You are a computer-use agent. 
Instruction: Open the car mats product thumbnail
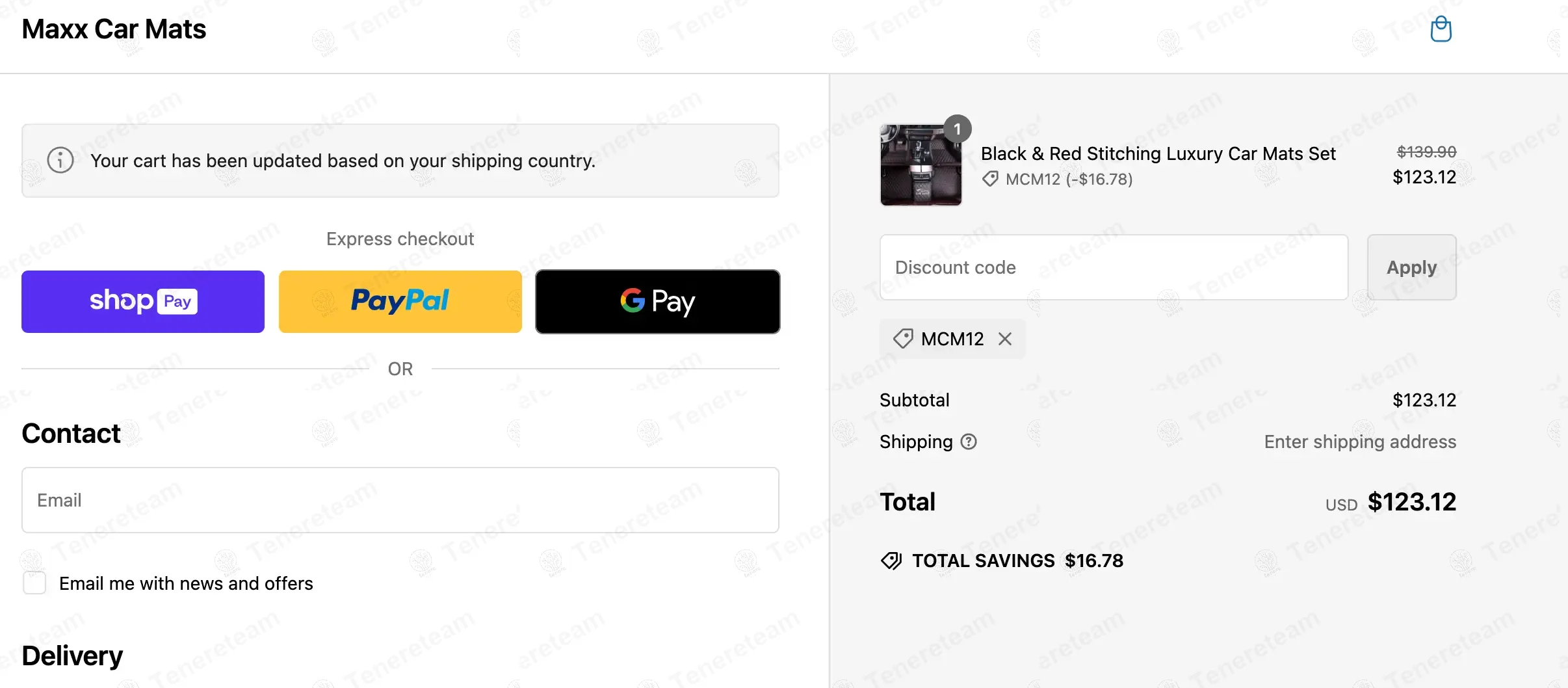click(x=921, y=166)
